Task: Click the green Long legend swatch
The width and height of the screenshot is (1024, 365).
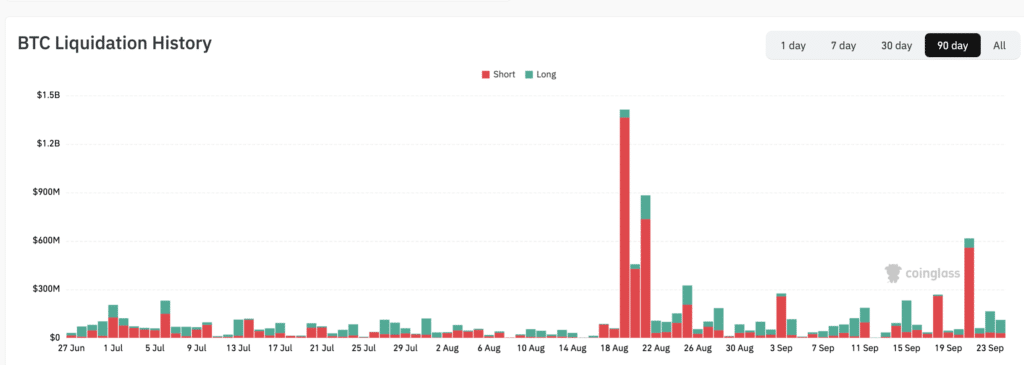Action: [528, 74]
